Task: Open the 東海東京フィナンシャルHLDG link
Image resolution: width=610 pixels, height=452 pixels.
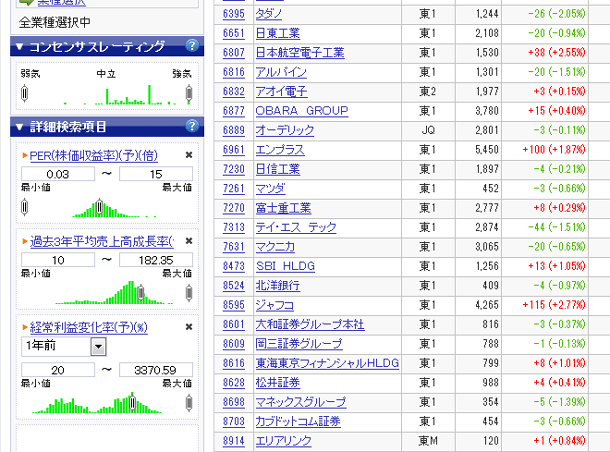Action: pyautogui.click(x=328, y=363)
